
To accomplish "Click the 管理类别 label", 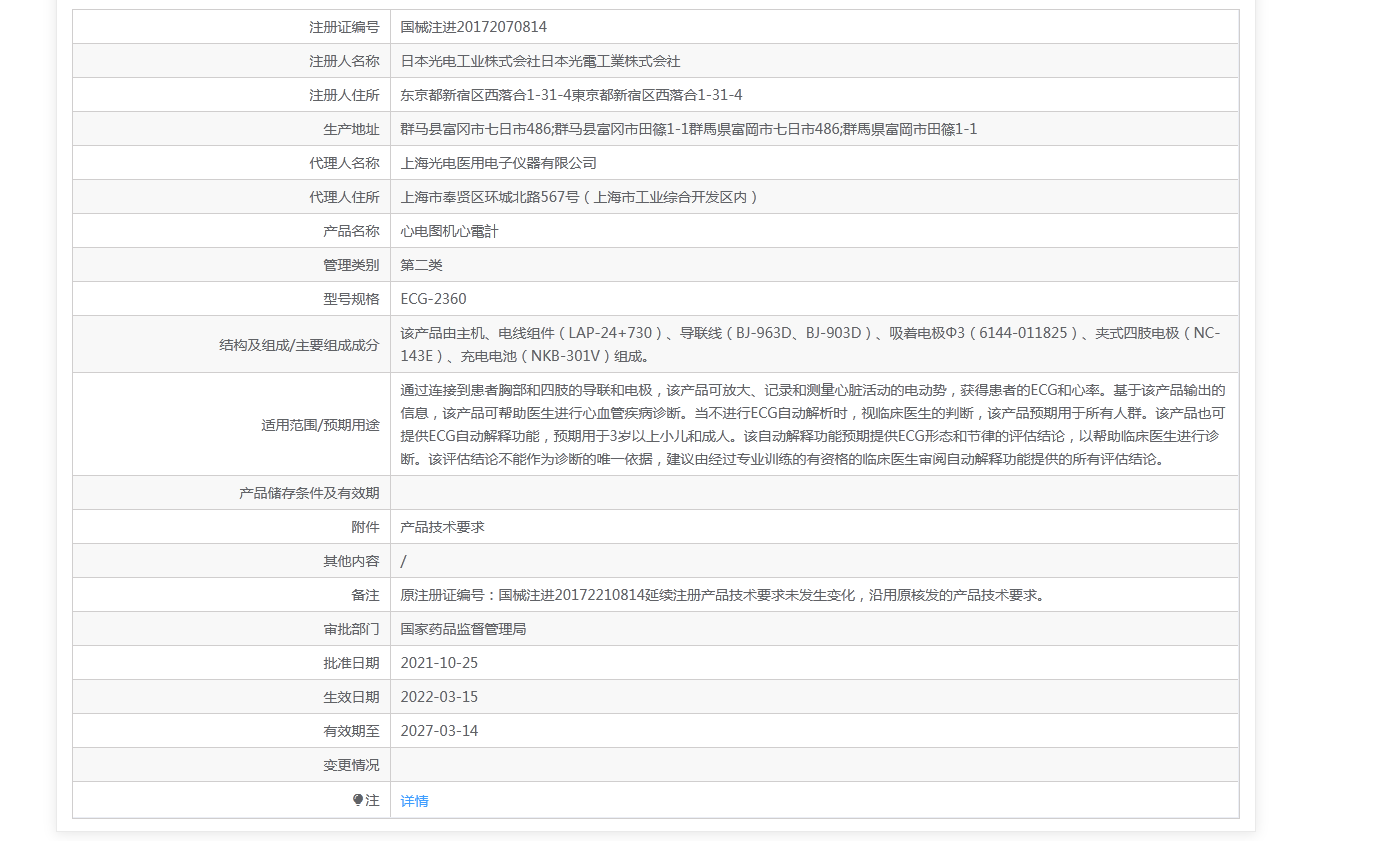I will 351,265.
